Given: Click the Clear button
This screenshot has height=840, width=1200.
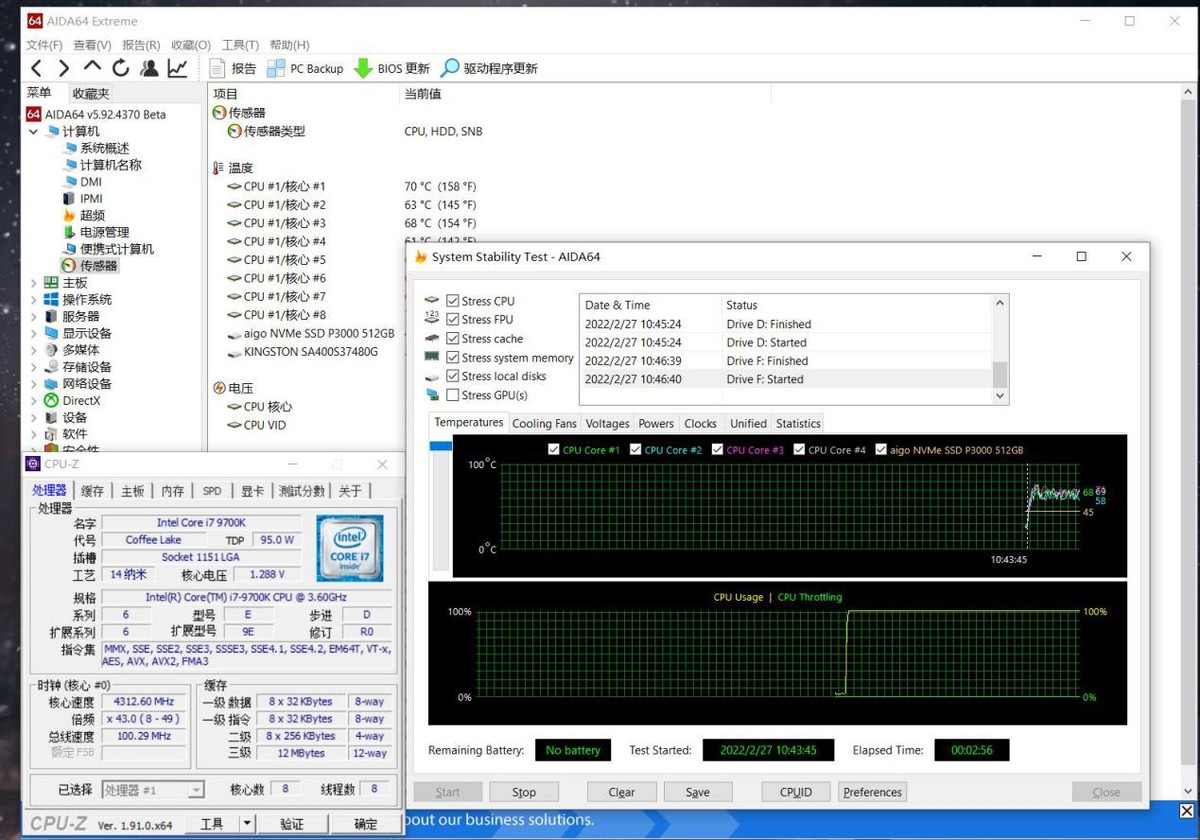Looking at the screenshot, I should pyautogui.click(x=622, y=792).
